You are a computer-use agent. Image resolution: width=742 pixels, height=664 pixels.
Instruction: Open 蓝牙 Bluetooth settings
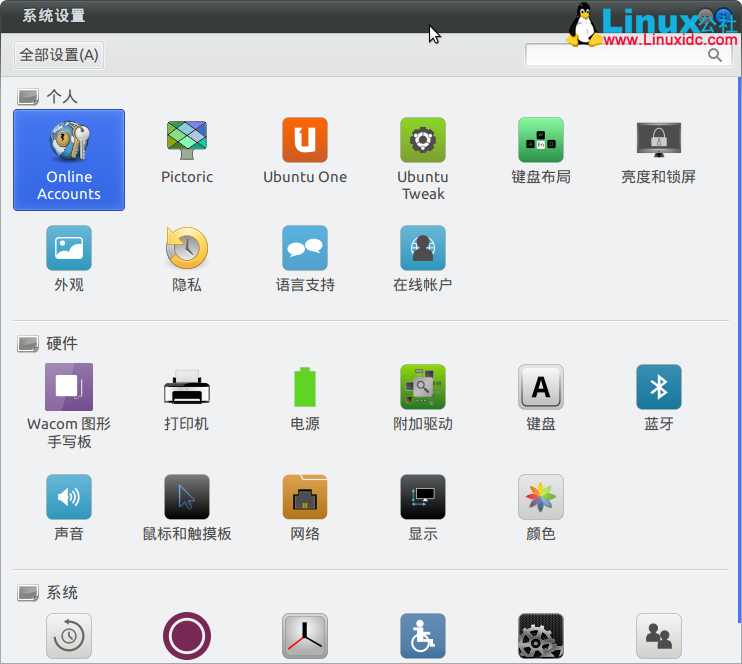[x=659, y=398]
